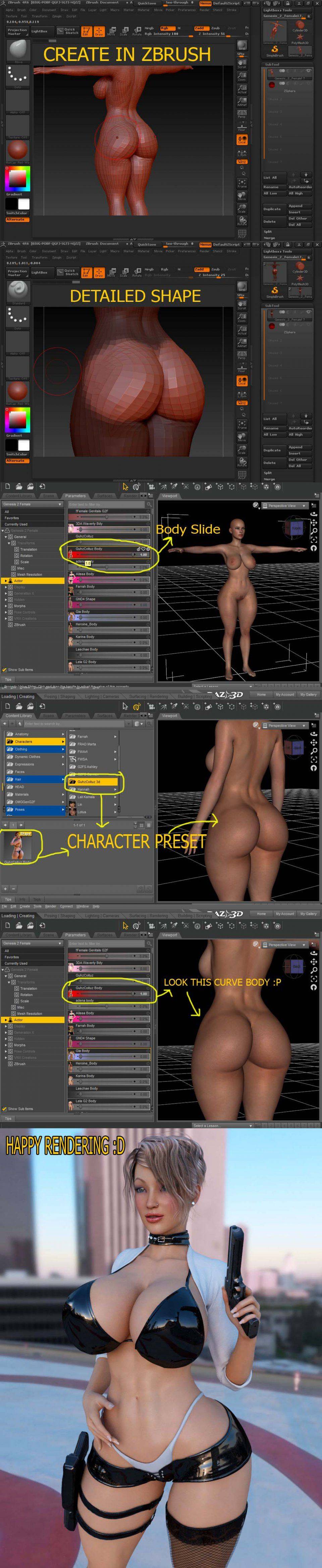
Task: Toggle Mrgb in the Create in ZBrush panel
Action: pos(149,28)
